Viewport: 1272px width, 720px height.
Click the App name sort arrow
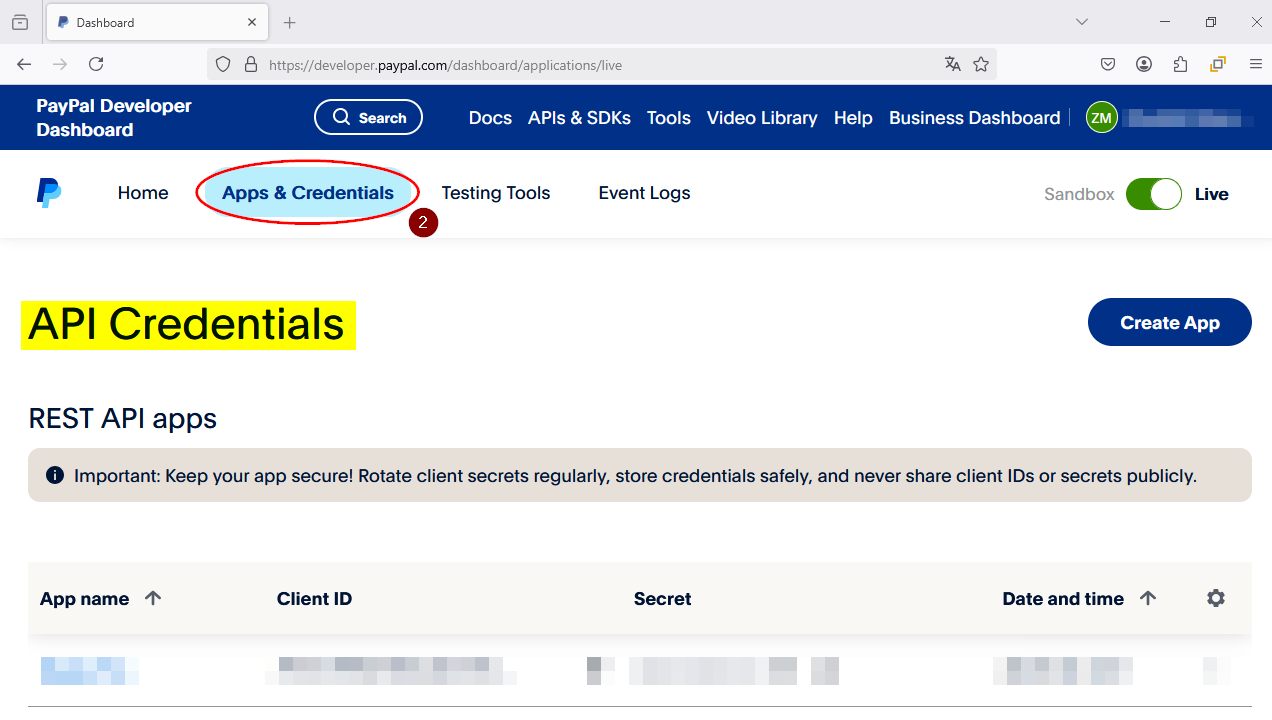[153, 598]
